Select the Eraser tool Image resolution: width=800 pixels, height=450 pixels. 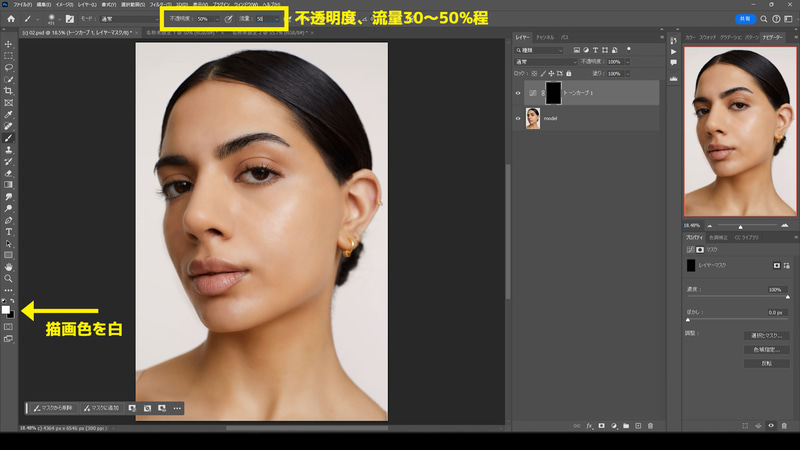9,173
